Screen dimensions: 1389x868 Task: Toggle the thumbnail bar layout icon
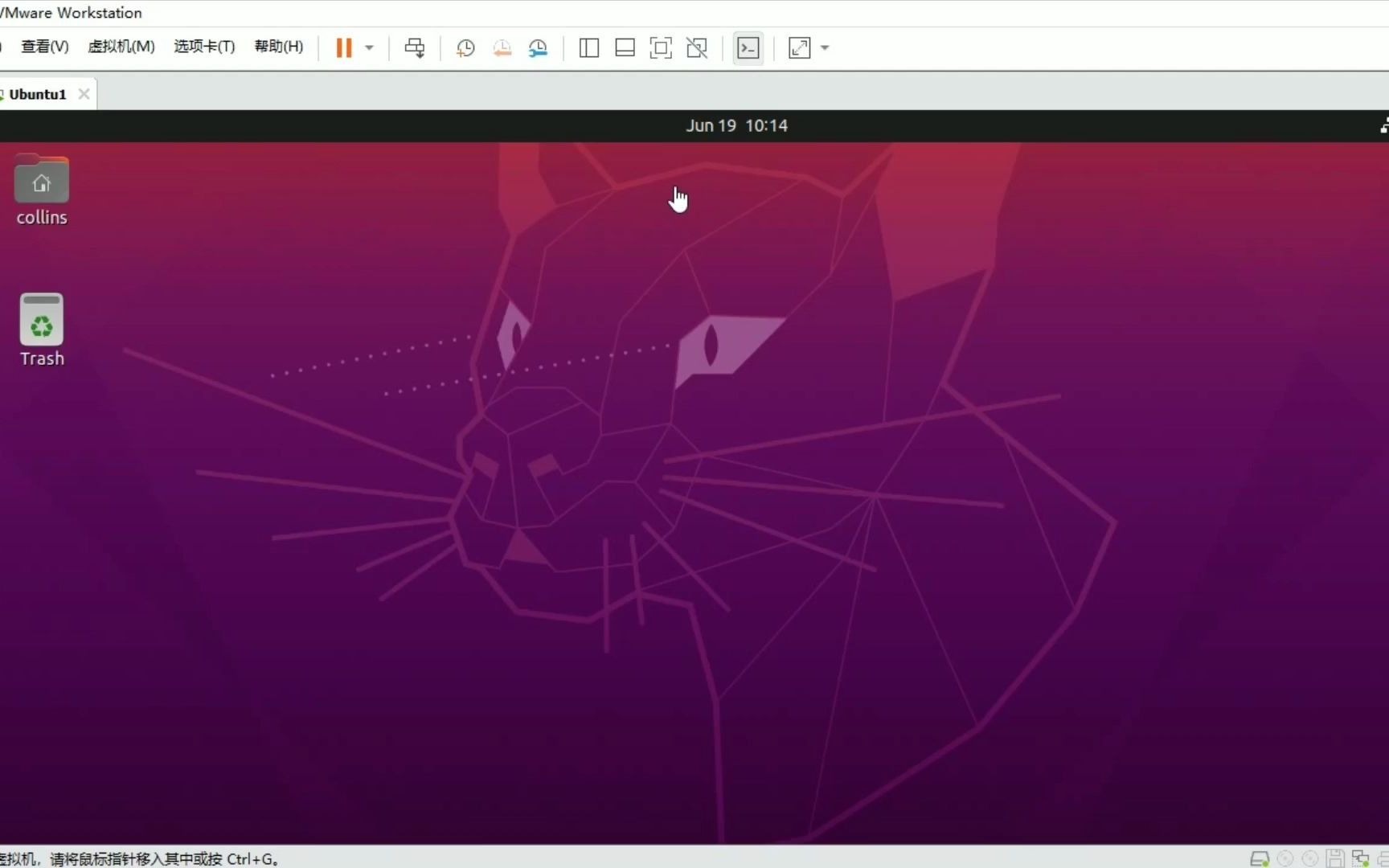pyautogui.click(x=625, y=48)
